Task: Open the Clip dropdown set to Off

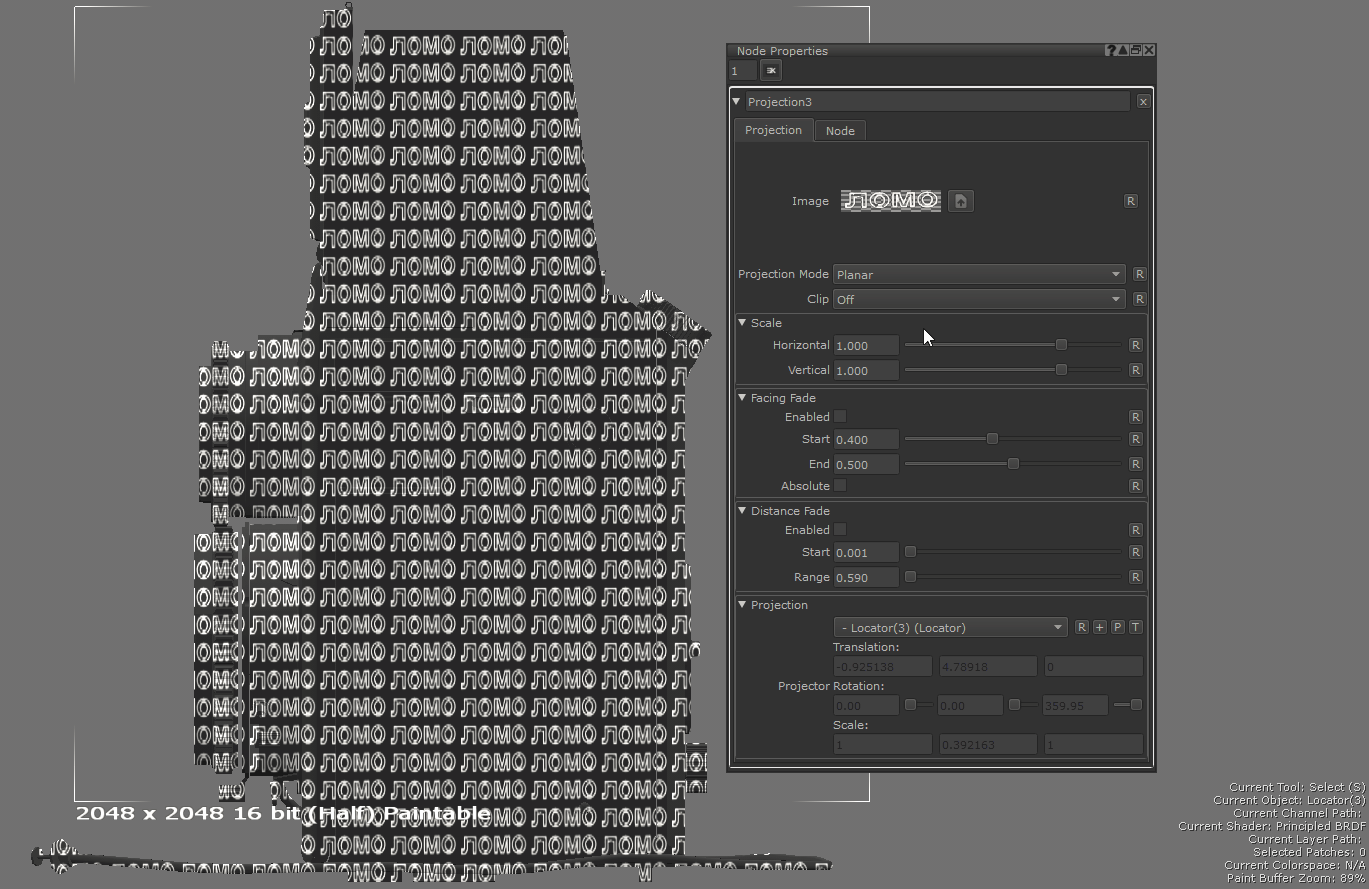Action: pyautogui.click(x=978, y=299)
